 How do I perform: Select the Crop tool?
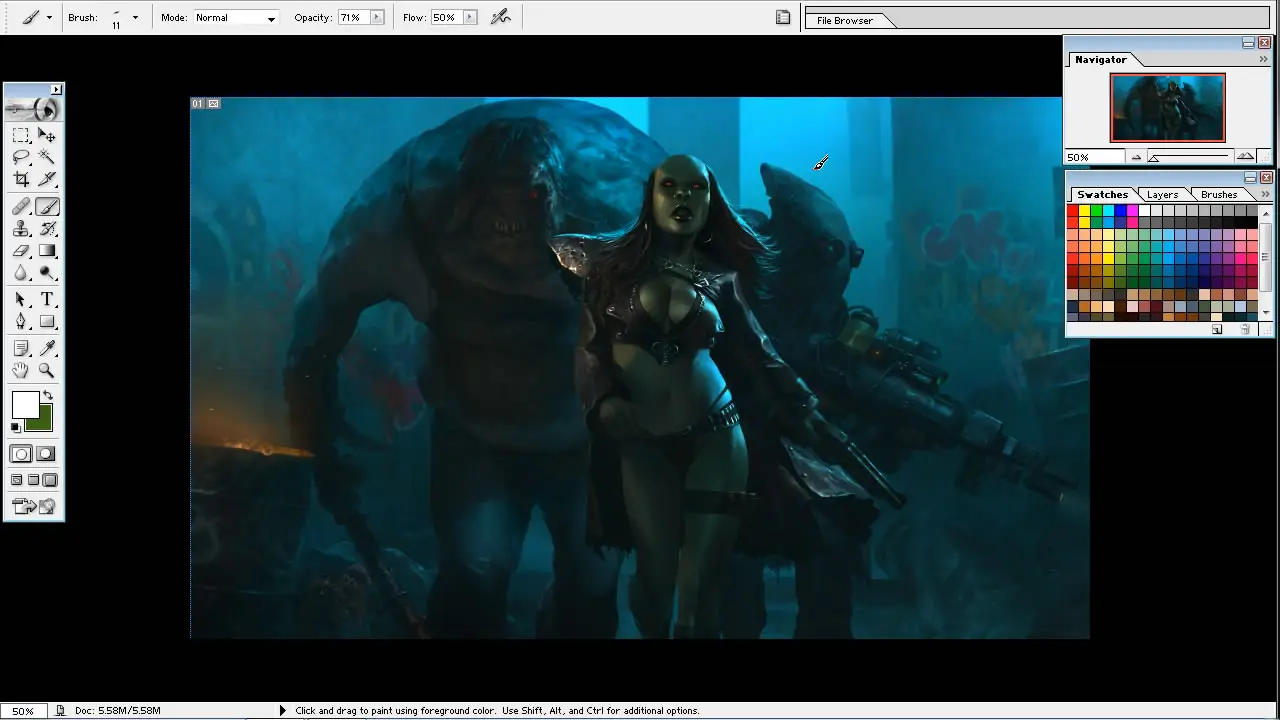(x=21, y=179)
